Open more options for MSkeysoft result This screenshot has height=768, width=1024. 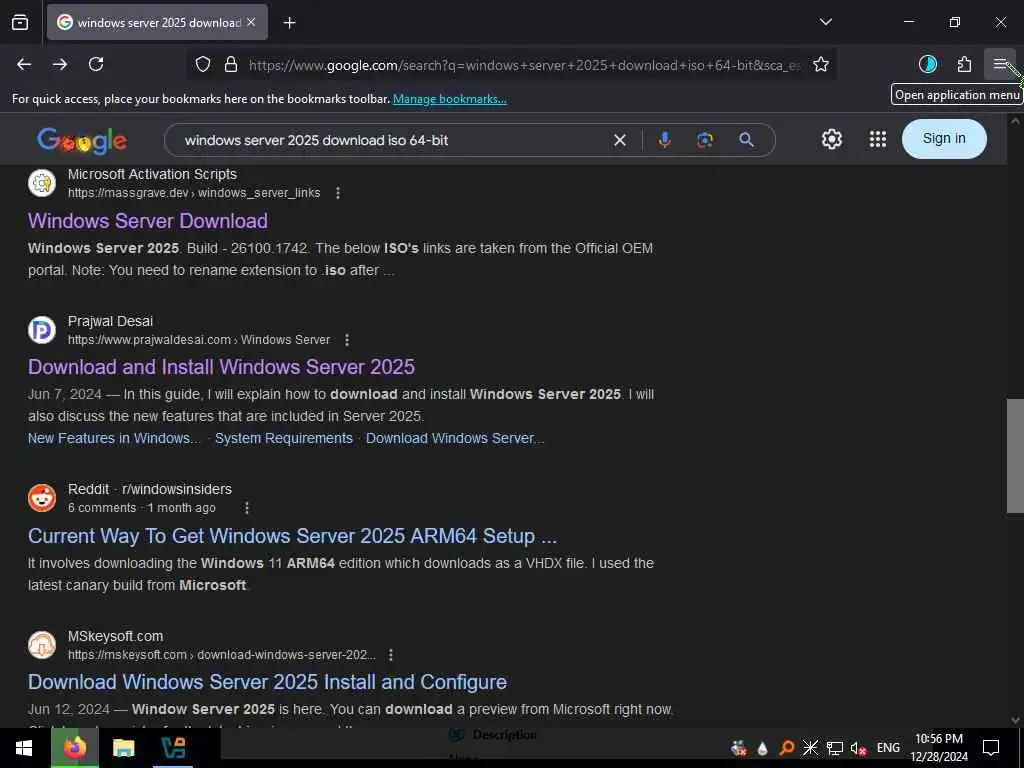coord(391,655)
